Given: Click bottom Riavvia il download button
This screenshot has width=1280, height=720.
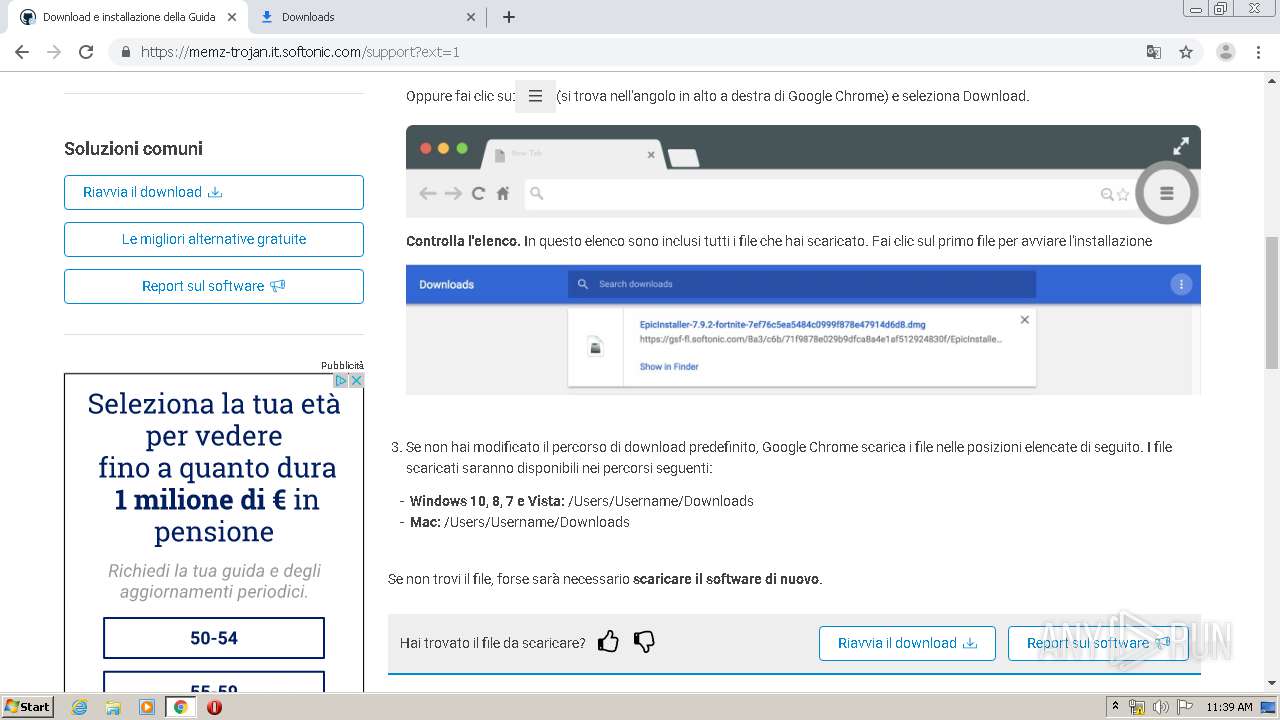Looking at the screenshot, I should pyautogui.click(x=907, y=643).
